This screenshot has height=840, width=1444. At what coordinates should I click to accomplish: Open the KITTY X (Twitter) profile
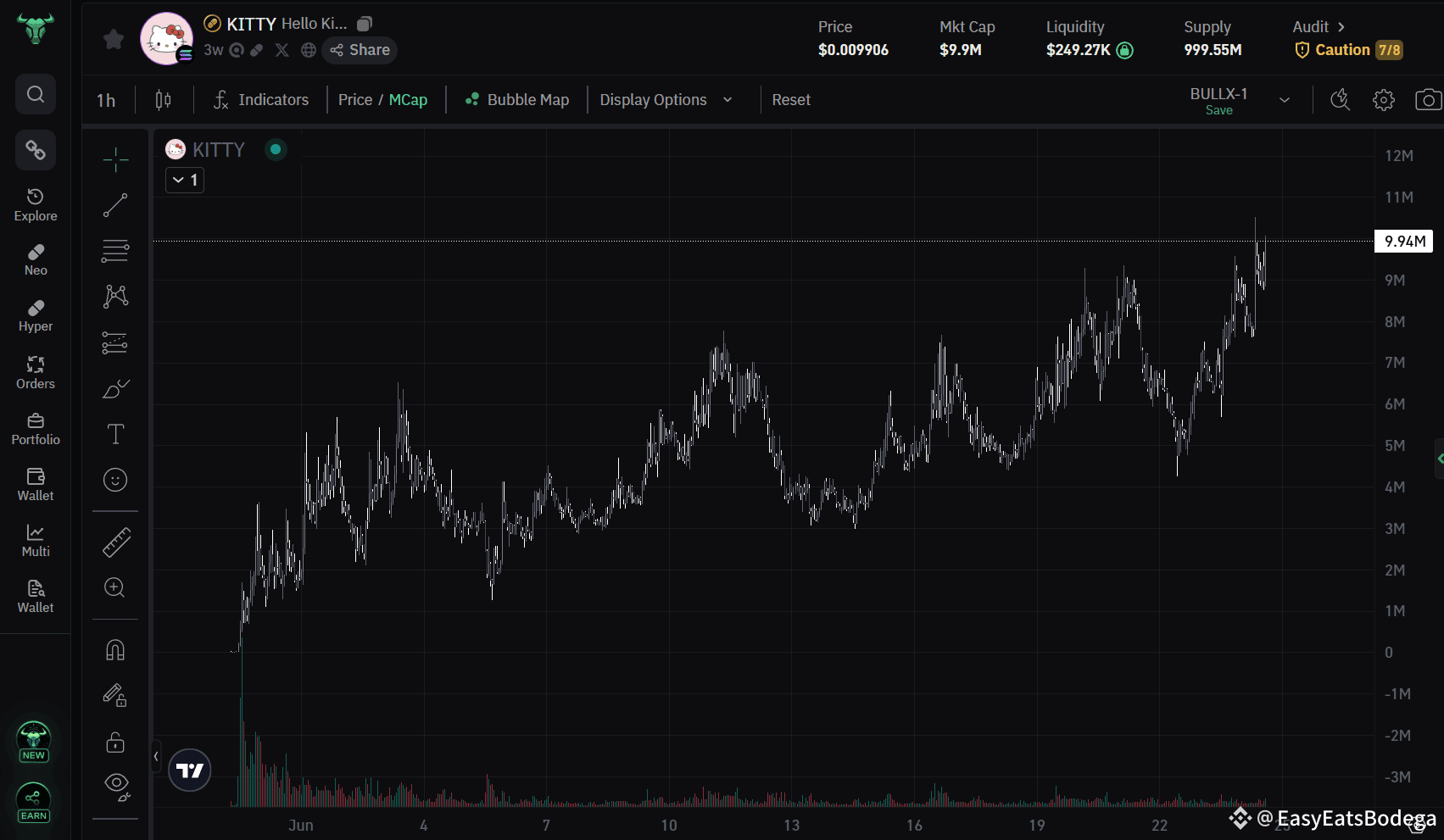[282, 50]
